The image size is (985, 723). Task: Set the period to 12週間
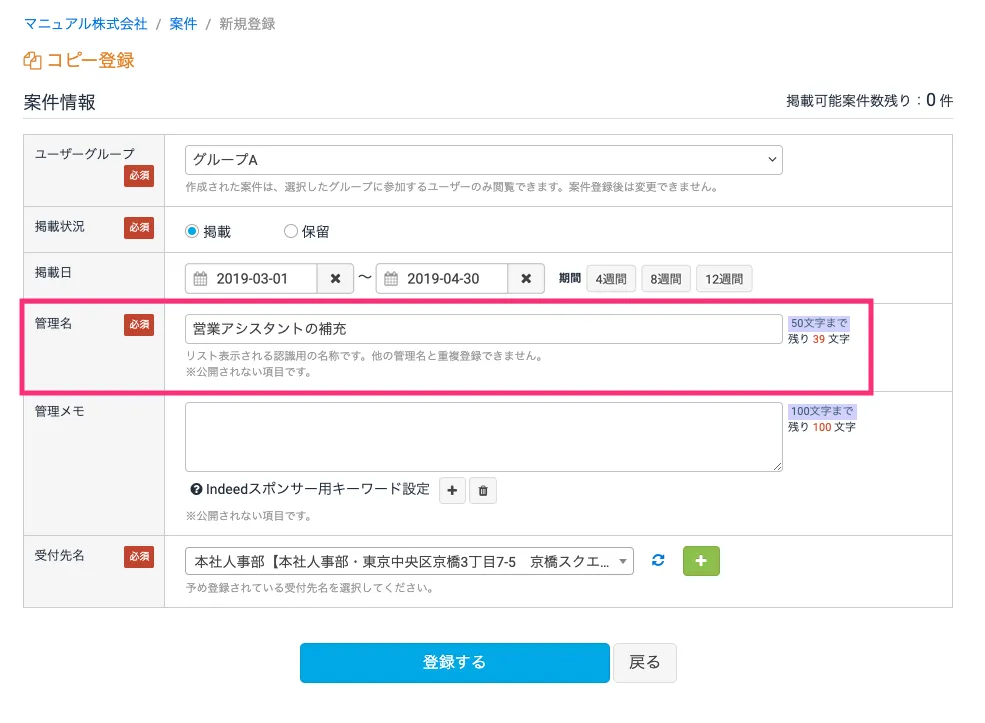(724, 279)
